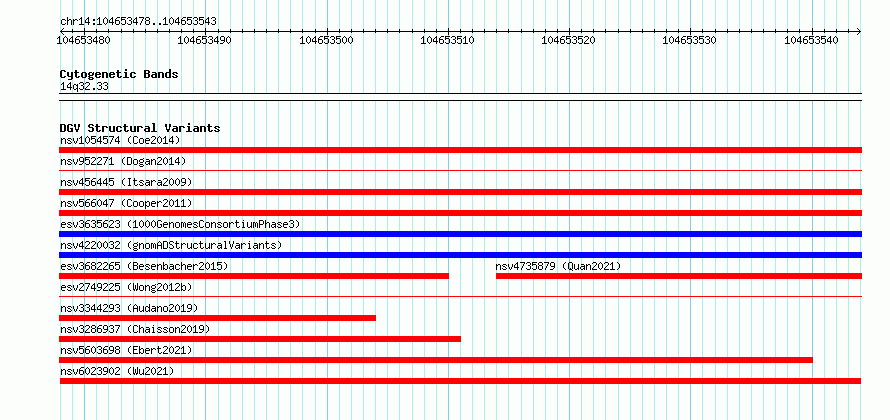Click the DGV Structural Variants track title
The height and width of the screenshot is (420, 890).
point(140,128)
